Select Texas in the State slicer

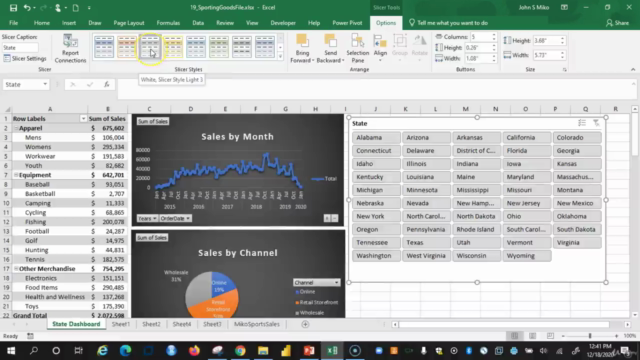coord(427,242)
